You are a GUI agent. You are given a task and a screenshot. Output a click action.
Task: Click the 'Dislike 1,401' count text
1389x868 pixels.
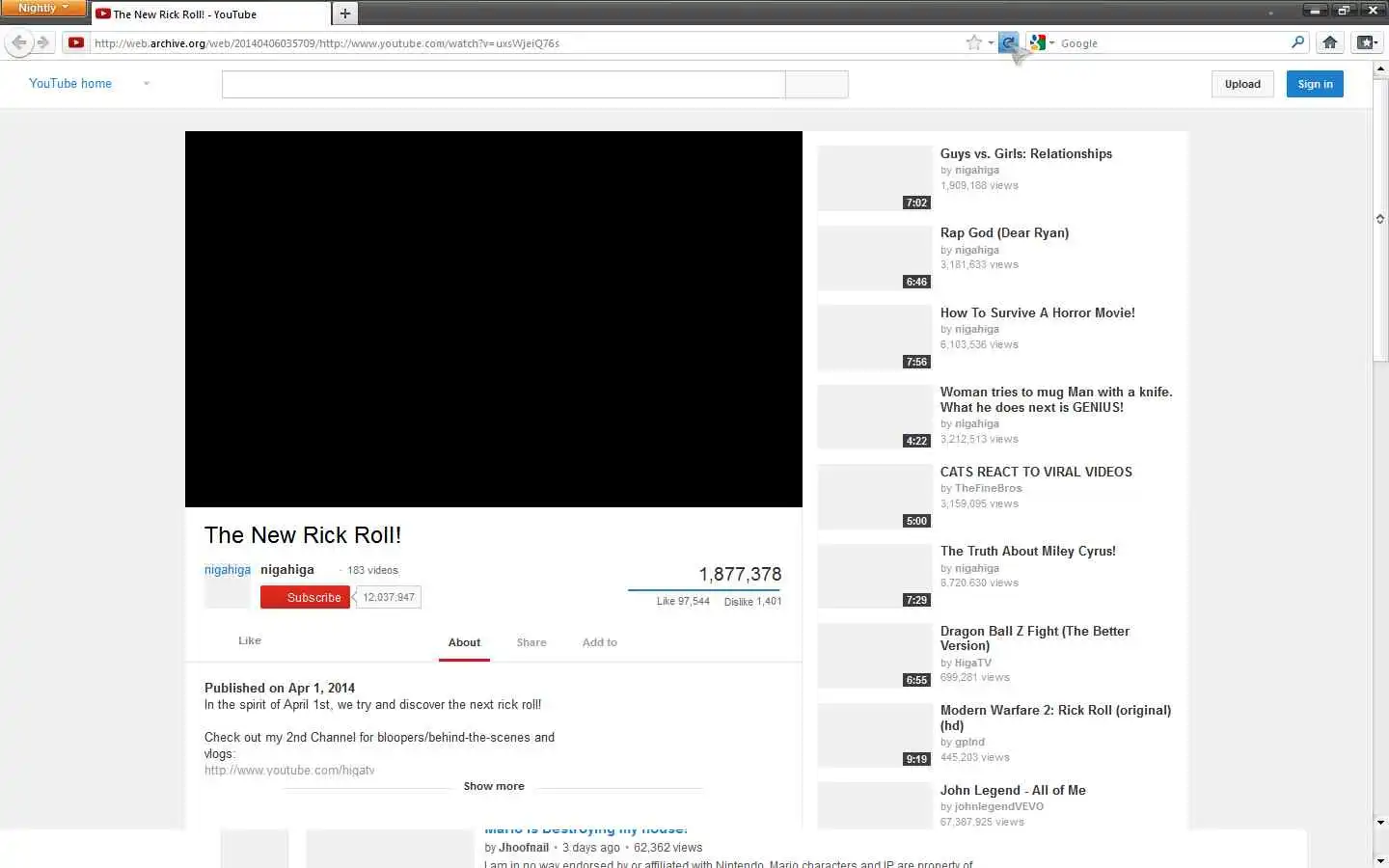tap(752, 601)
